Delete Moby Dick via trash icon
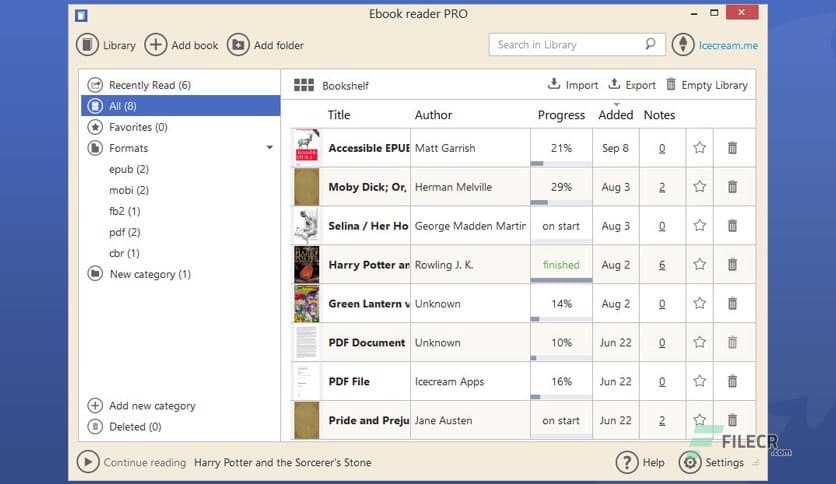This screenshot has width=836, height=484. pos(733,187)
